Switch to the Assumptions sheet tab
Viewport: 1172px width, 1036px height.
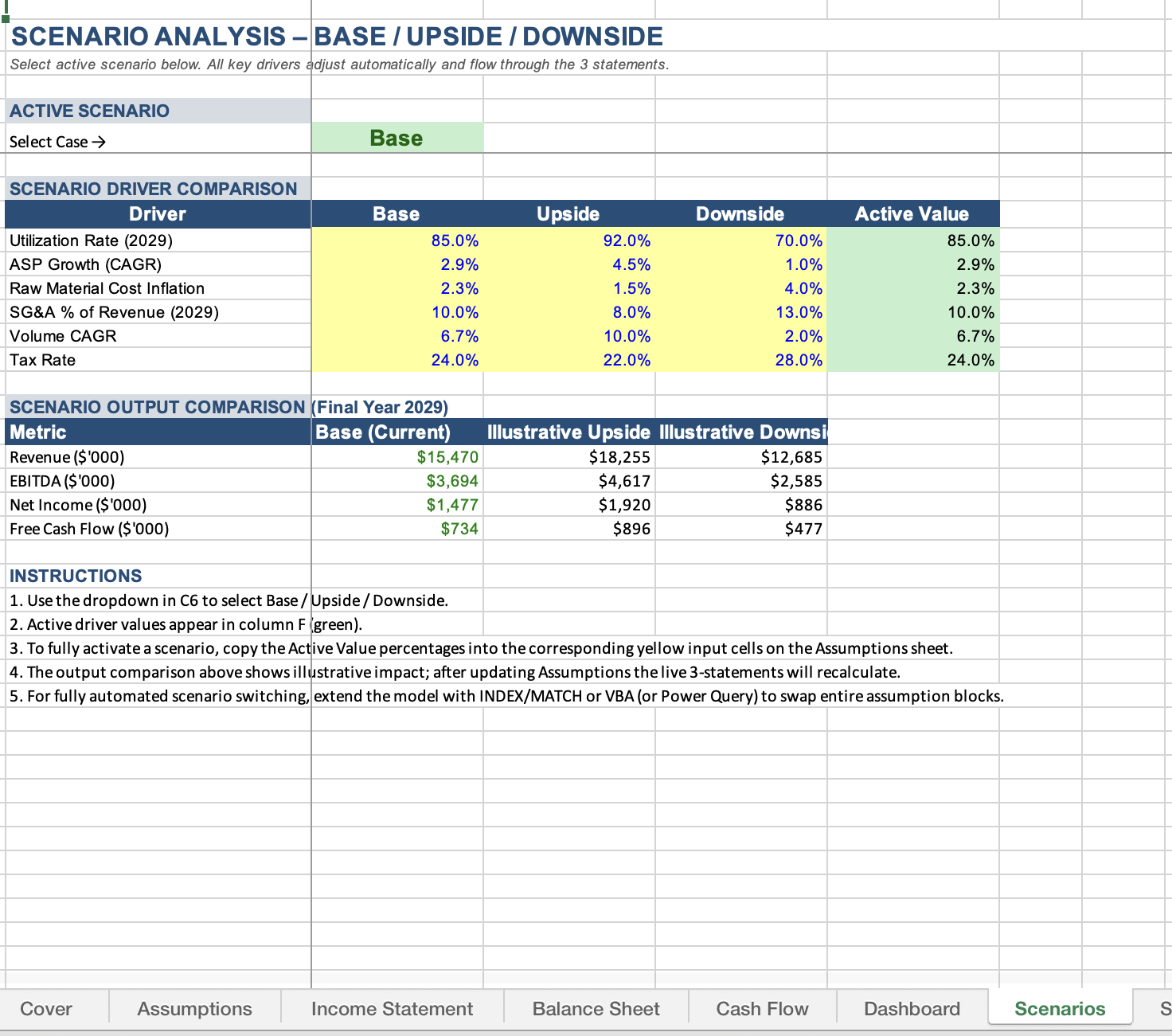tap(194, 1009)
